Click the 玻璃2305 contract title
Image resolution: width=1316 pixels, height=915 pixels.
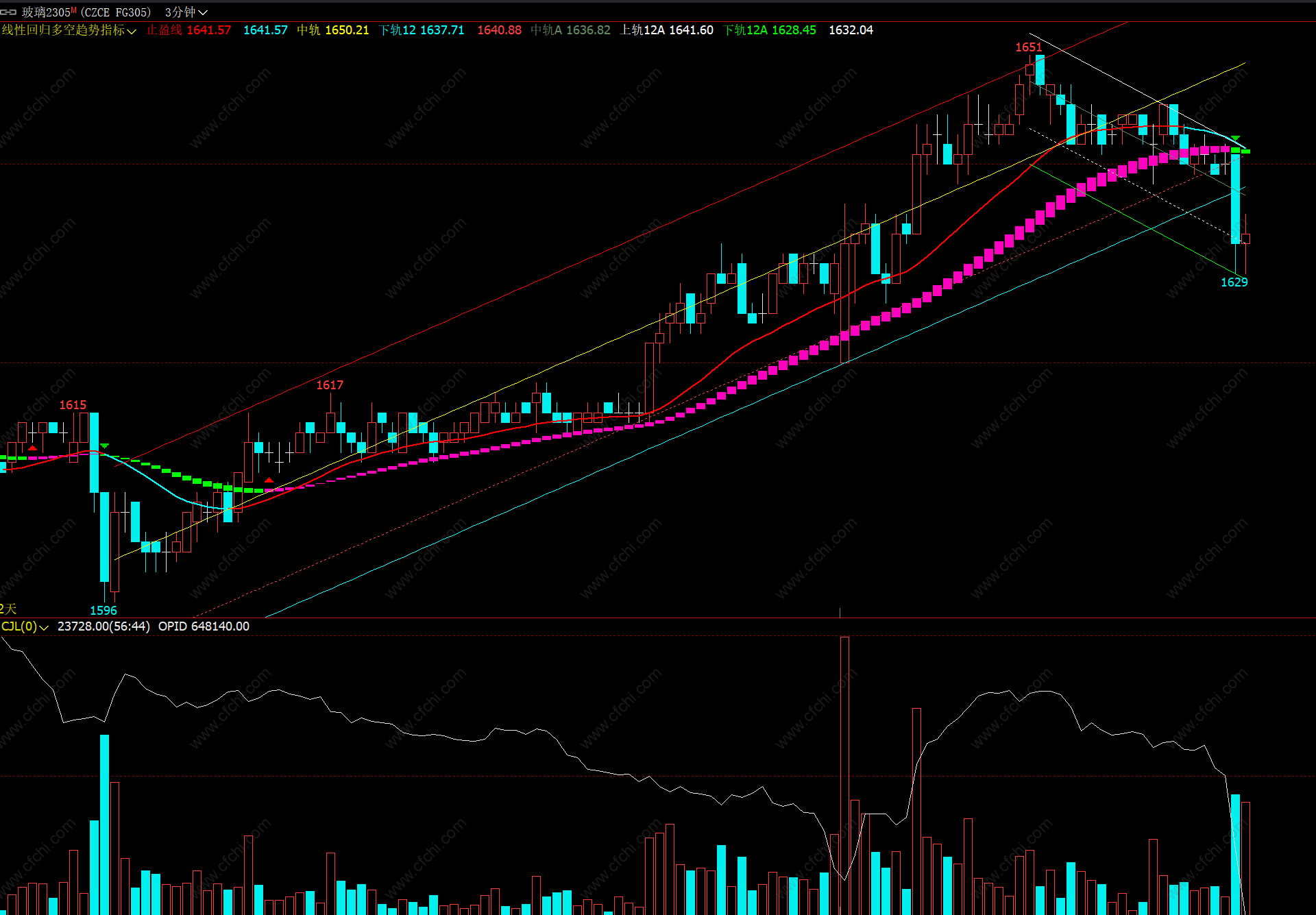coord(45,12)
